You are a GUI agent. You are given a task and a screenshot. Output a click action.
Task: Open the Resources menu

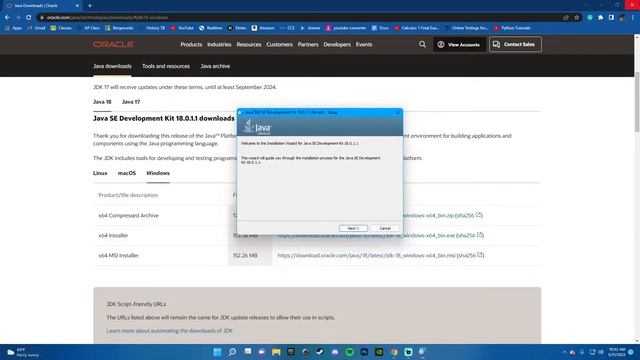click(x=249, y=44)
